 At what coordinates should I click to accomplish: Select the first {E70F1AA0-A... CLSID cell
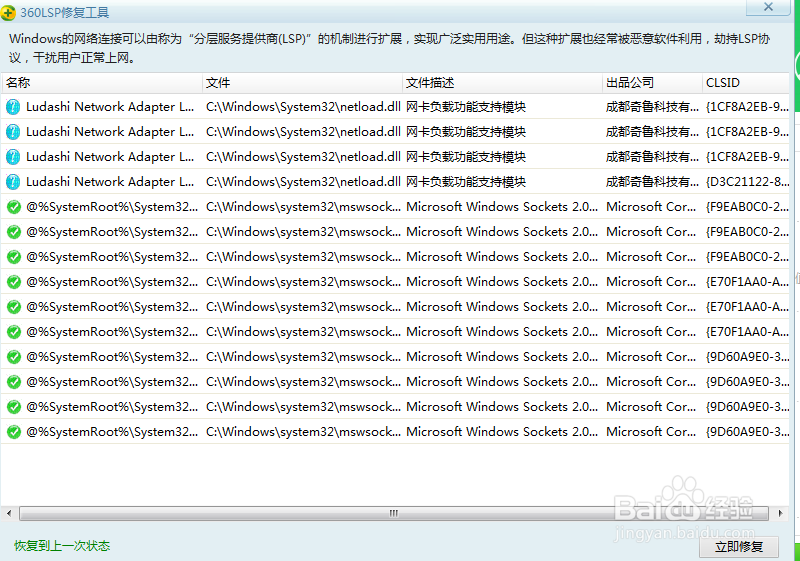[747, 282]
